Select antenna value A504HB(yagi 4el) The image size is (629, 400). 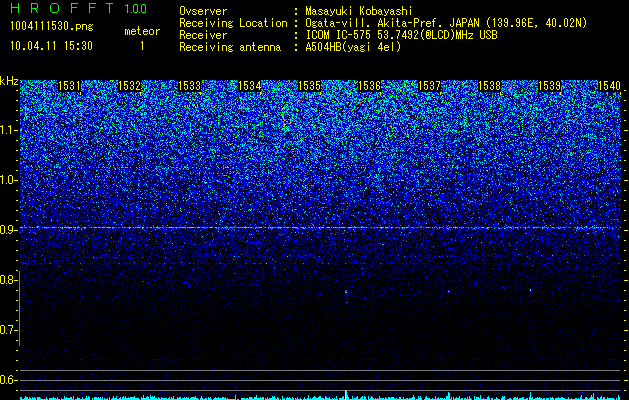[x=353, y=47]
